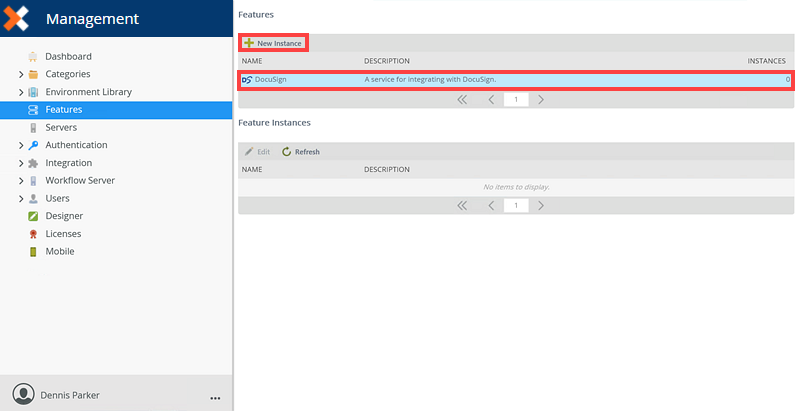Expand the Users tree node
800x411 pixels.
tap(21, 198)
